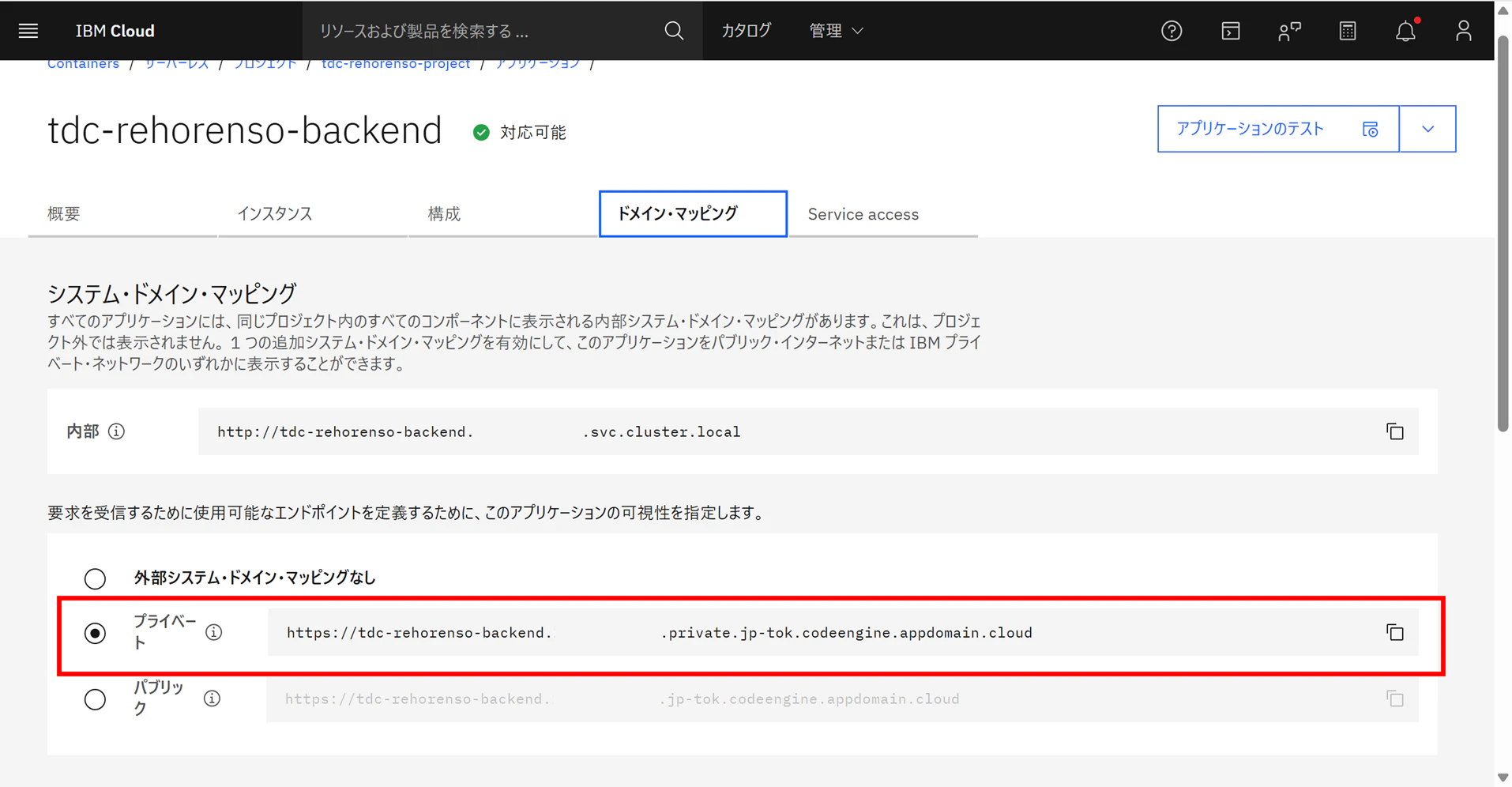
Task: Open the hamburger navigation menu
Action: [x=28, y=31]
